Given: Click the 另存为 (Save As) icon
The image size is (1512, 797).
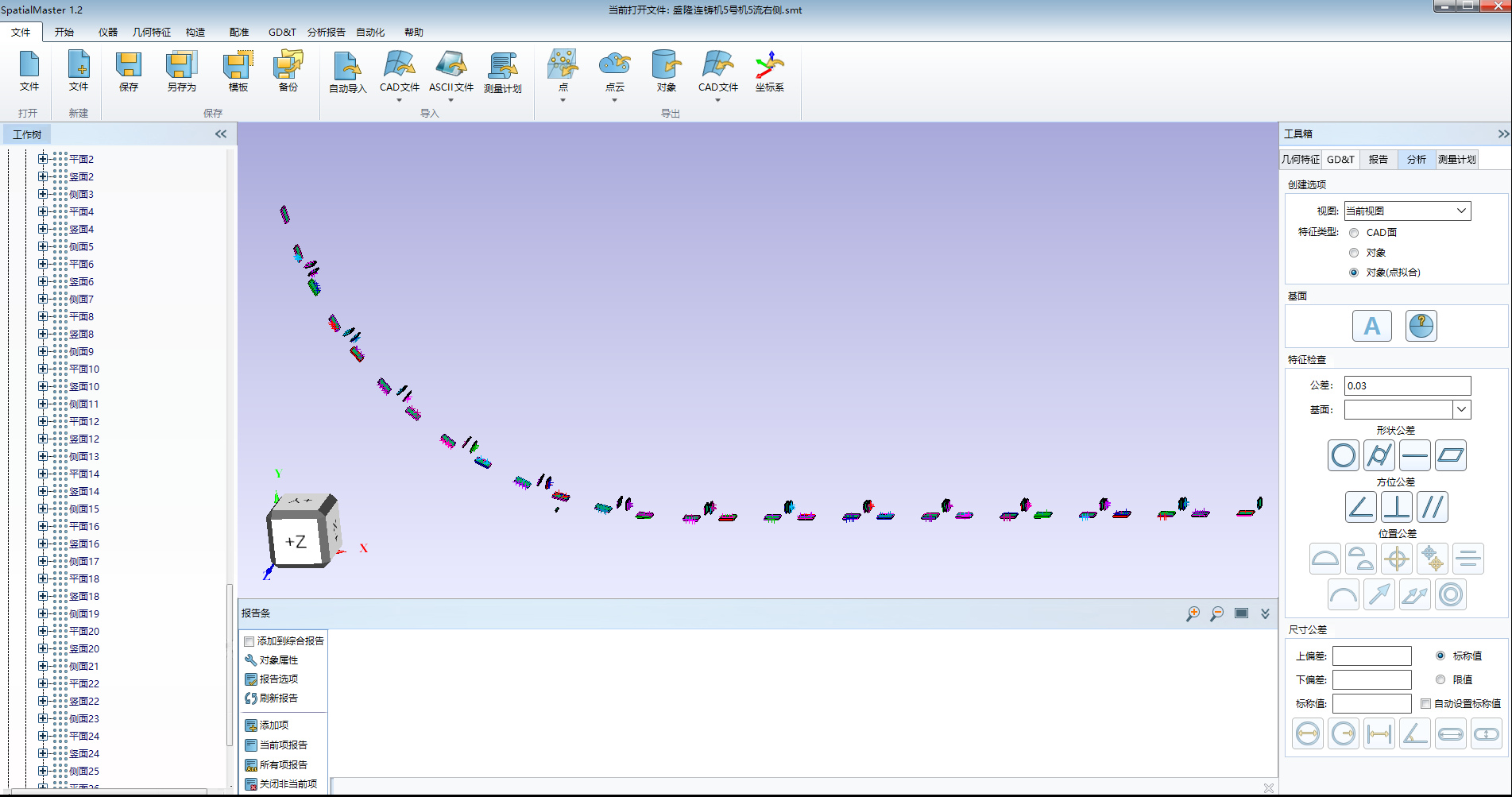Looking at the screenshot, I should (x=181, y=72).
